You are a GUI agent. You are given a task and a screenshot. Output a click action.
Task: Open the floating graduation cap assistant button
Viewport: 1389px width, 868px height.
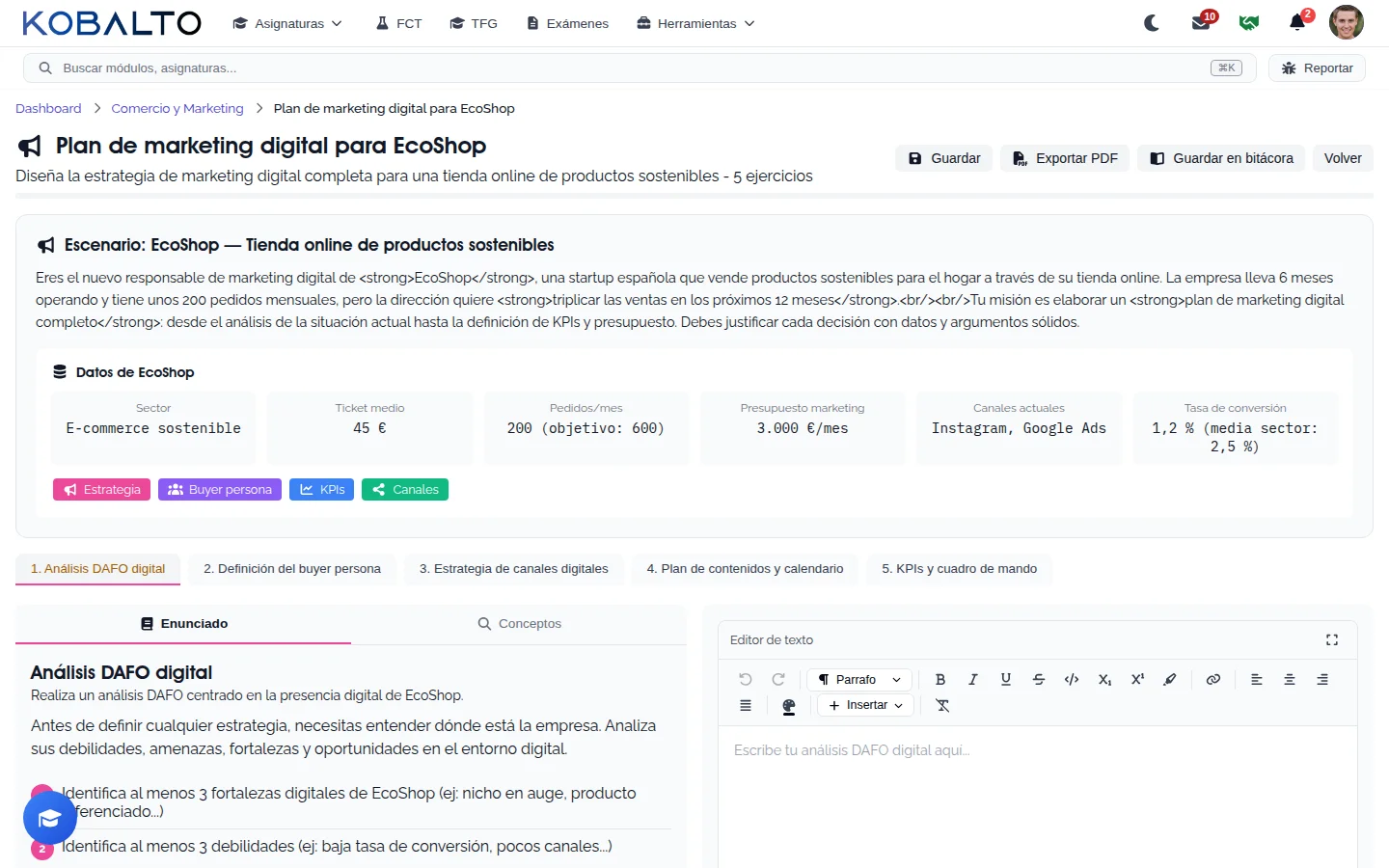click(x=50, y=818)
